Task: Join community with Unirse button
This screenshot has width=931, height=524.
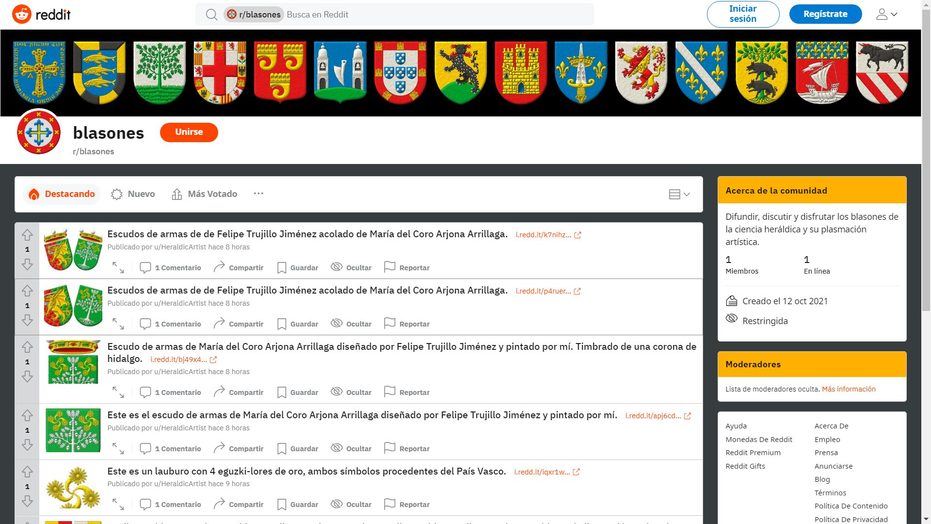Action: (189, 132)
